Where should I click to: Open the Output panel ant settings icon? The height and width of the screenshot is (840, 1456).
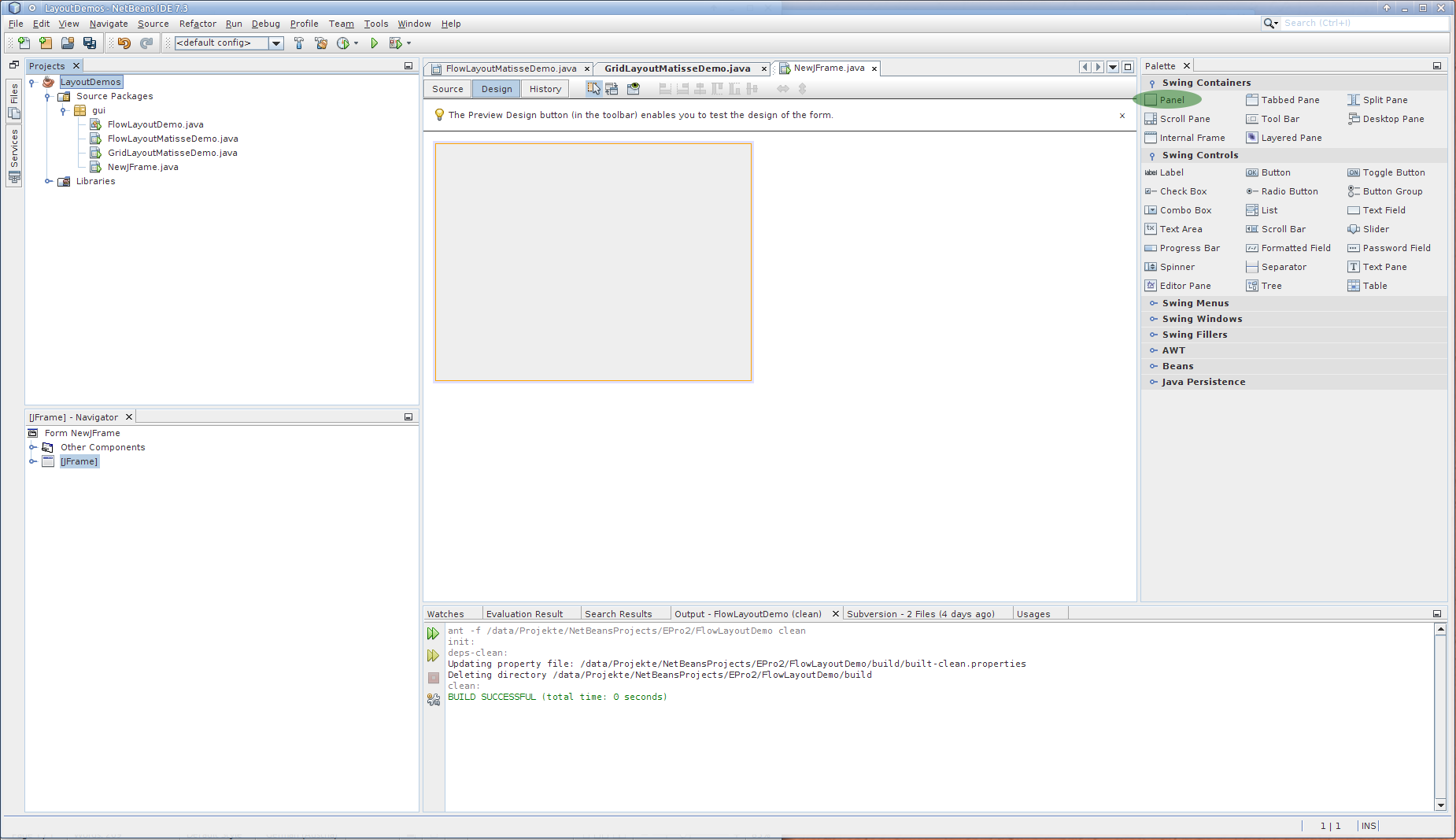click(433, 699)
